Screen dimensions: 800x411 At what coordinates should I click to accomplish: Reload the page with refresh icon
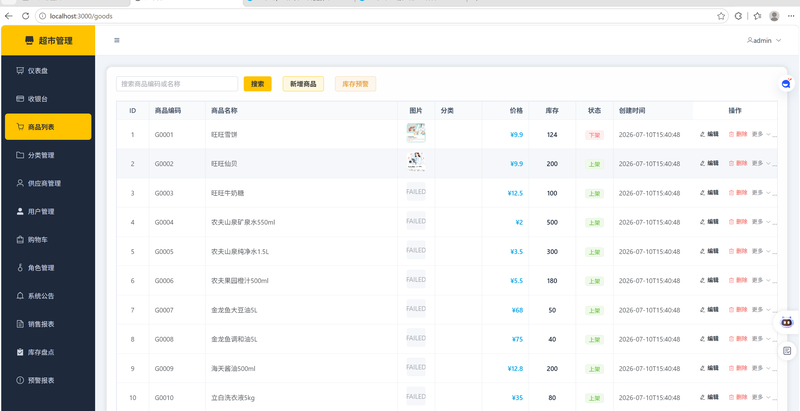tap(25, 16)
